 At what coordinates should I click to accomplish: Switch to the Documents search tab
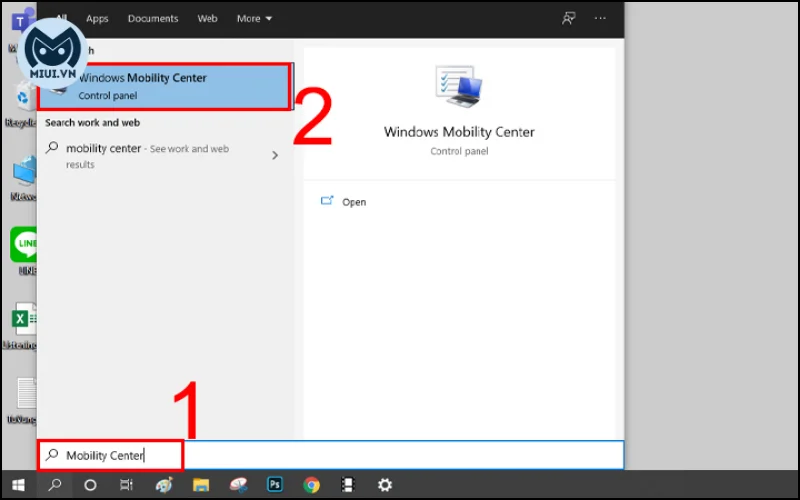153,18
